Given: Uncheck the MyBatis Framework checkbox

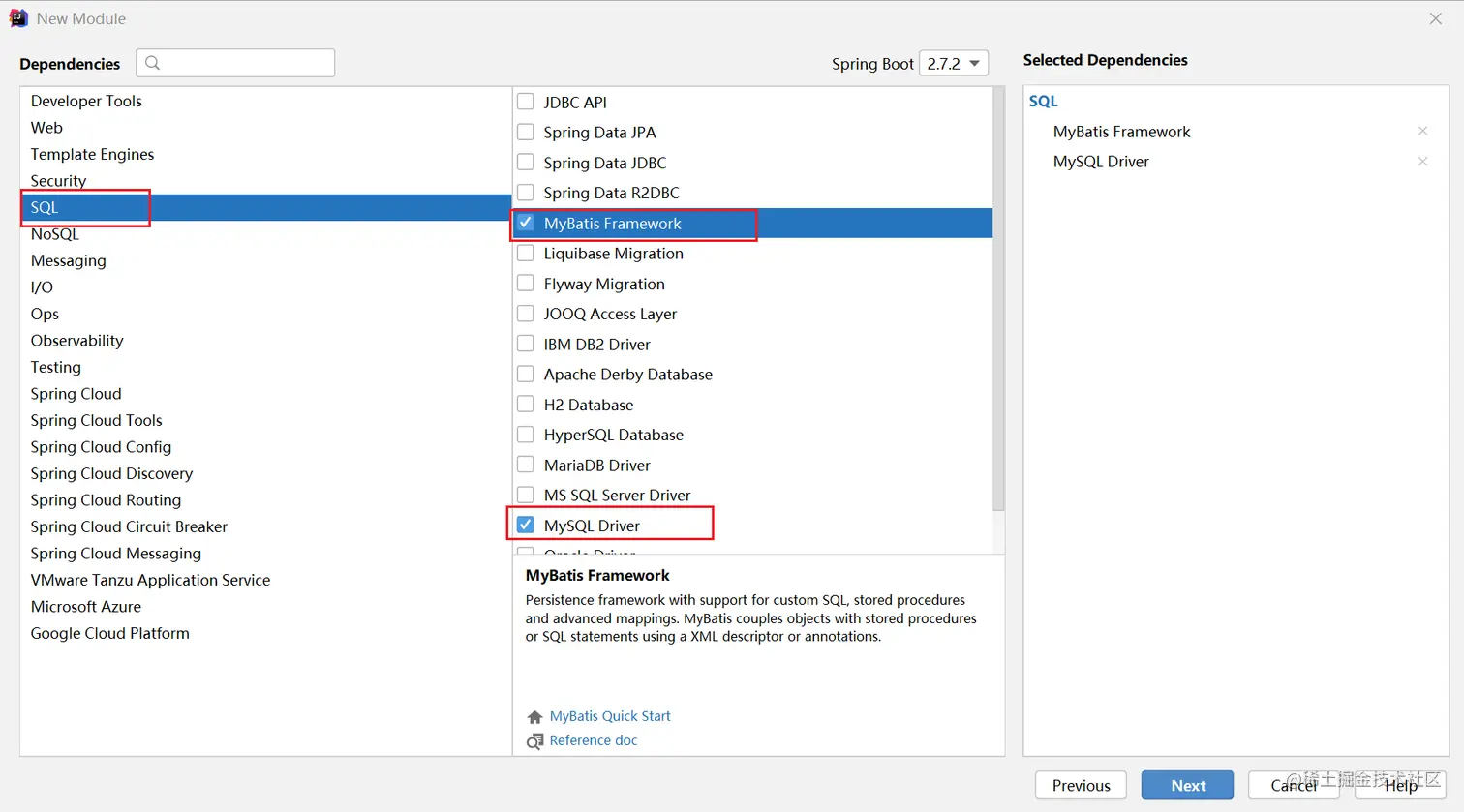Looking at the screenshot, I should (x=526, y=223).
